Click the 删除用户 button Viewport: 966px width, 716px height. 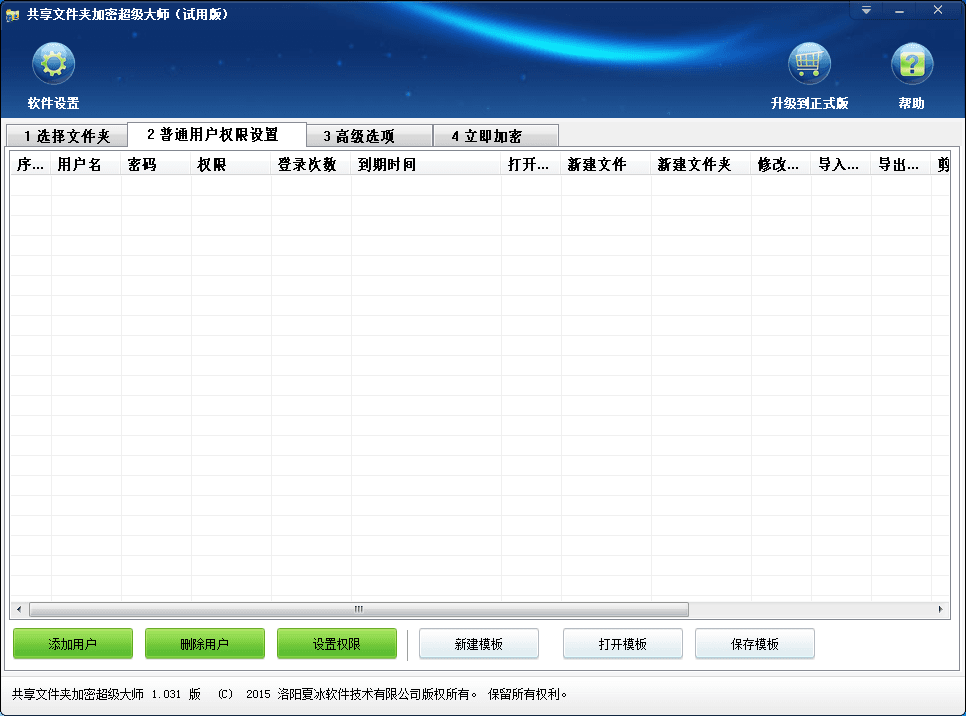tap(205, 644)
